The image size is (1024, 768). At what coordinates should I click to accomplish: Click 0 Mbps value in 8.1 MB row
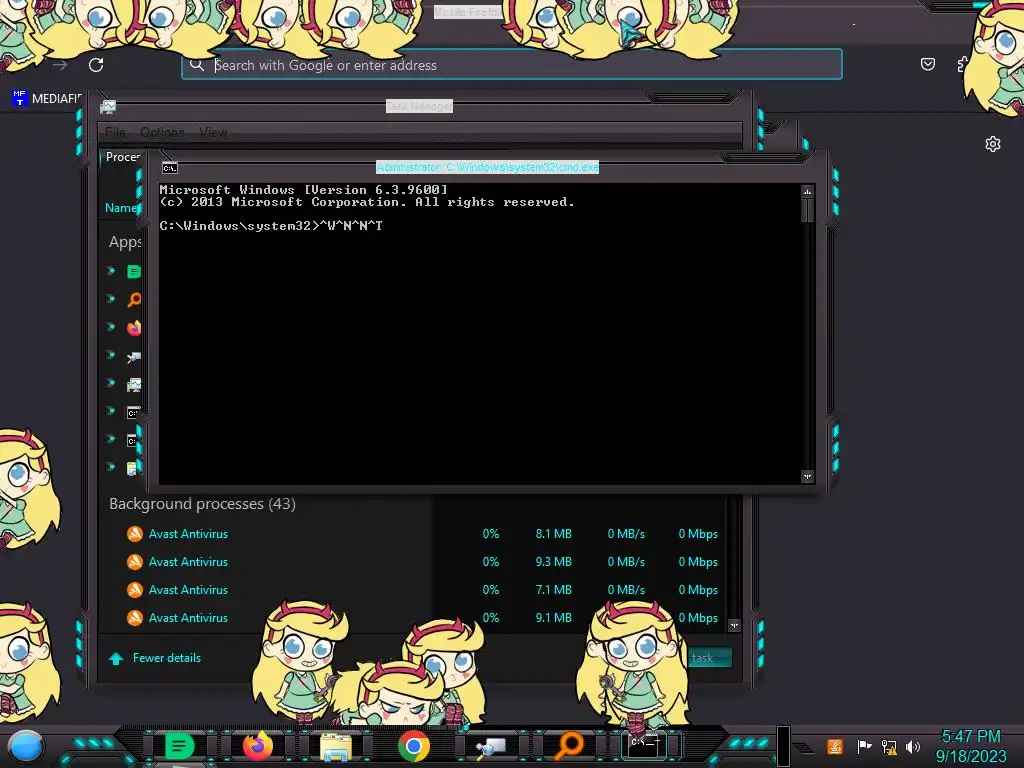click(697, 534)
